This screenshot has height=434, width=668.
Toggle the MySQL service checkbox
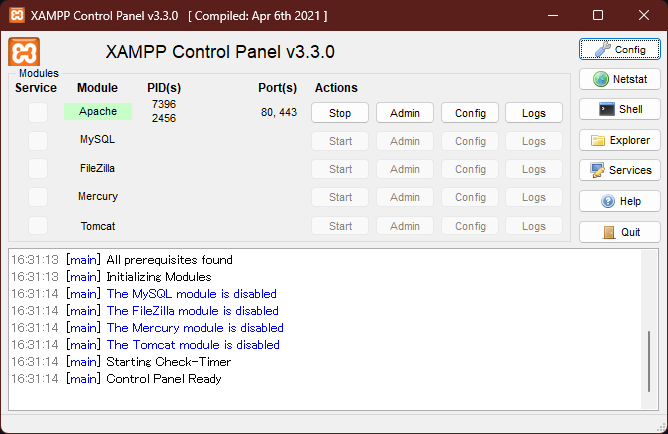38,141
